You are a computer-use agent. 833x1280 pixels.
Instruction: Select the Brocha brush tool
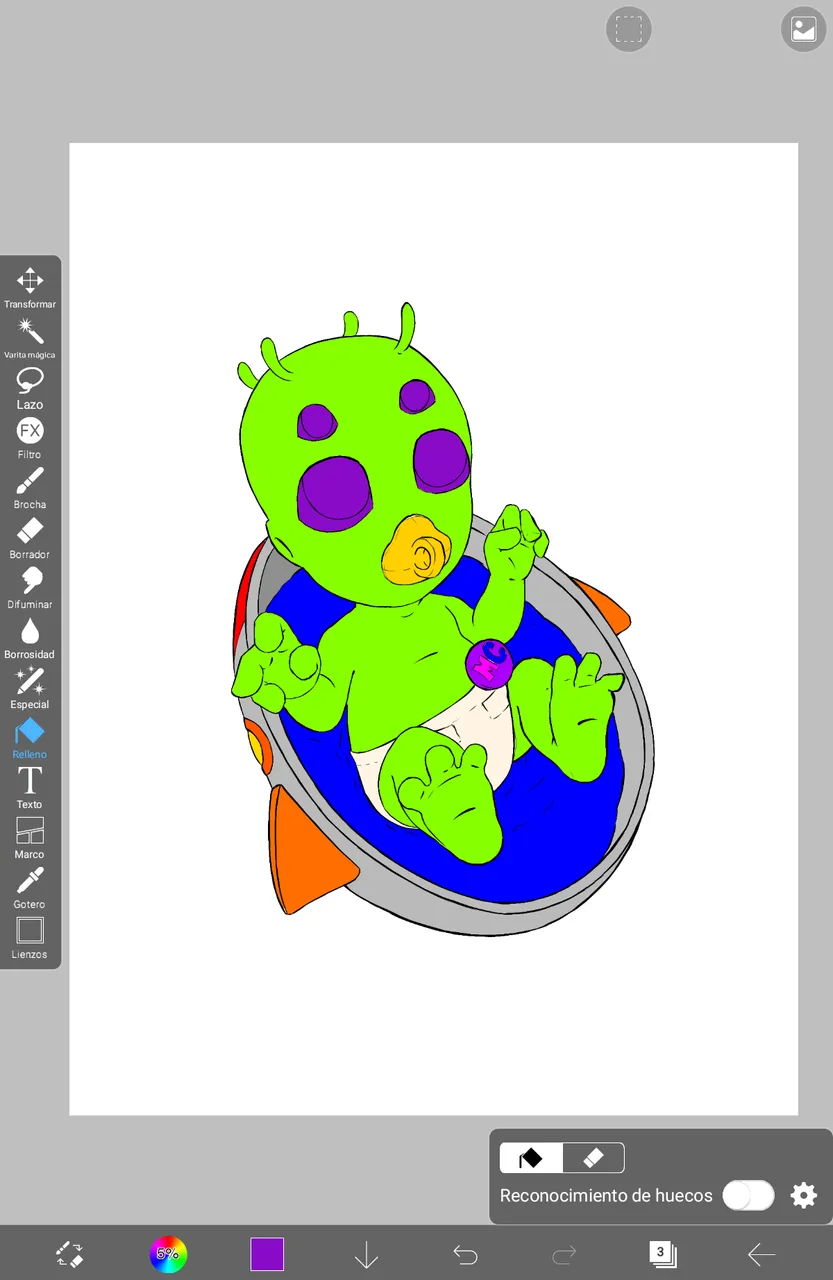click(30, 488)
